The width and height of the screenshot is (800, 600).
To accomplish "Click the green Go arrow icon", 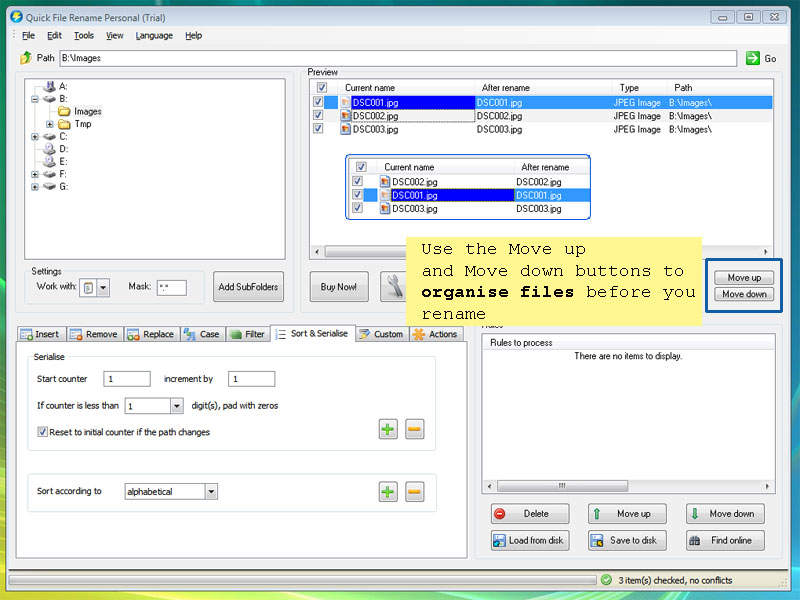I will pos(752,58).
